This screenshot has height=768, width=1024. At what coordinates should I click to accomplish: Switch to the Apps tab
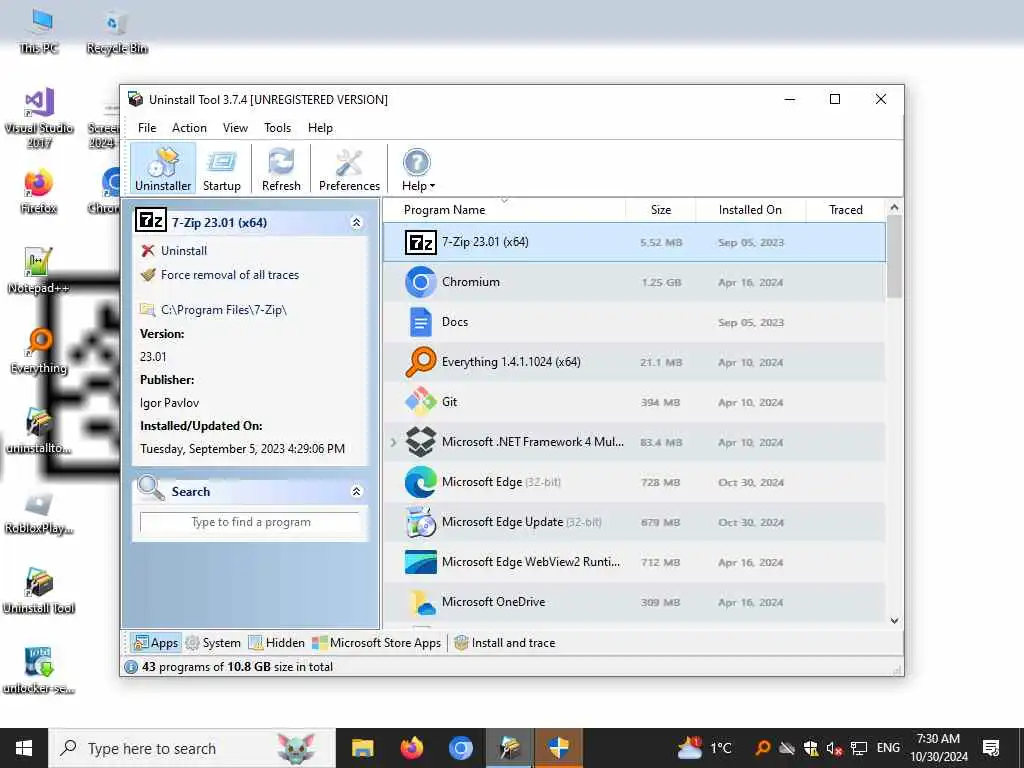tap(155, 643)
